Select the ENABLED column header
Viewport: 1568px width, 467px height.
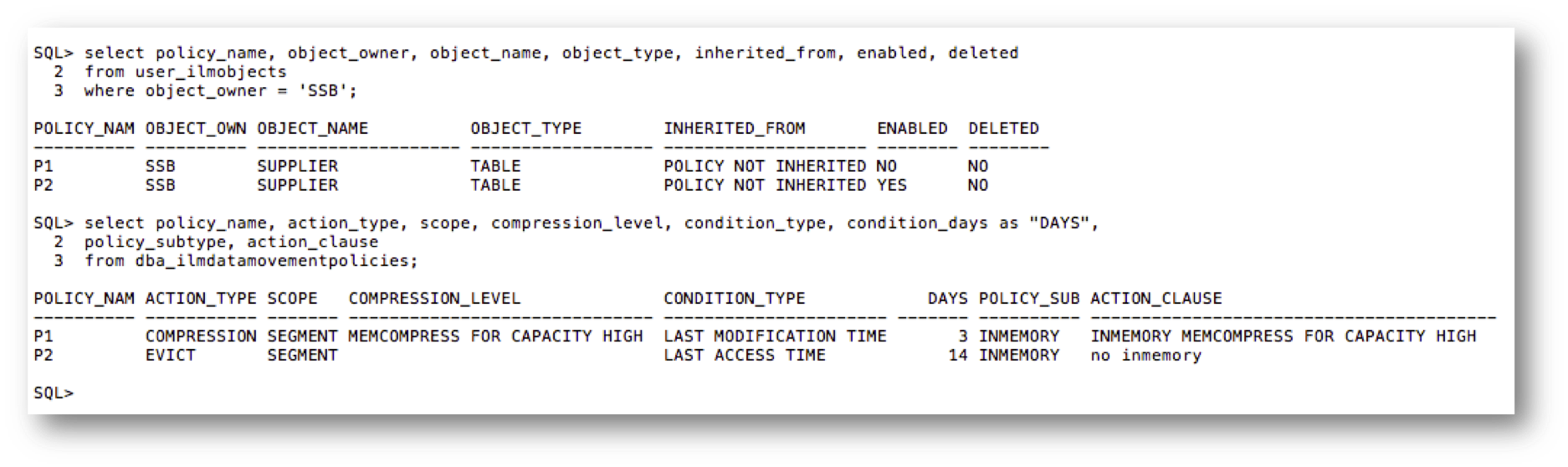point(911,128)
